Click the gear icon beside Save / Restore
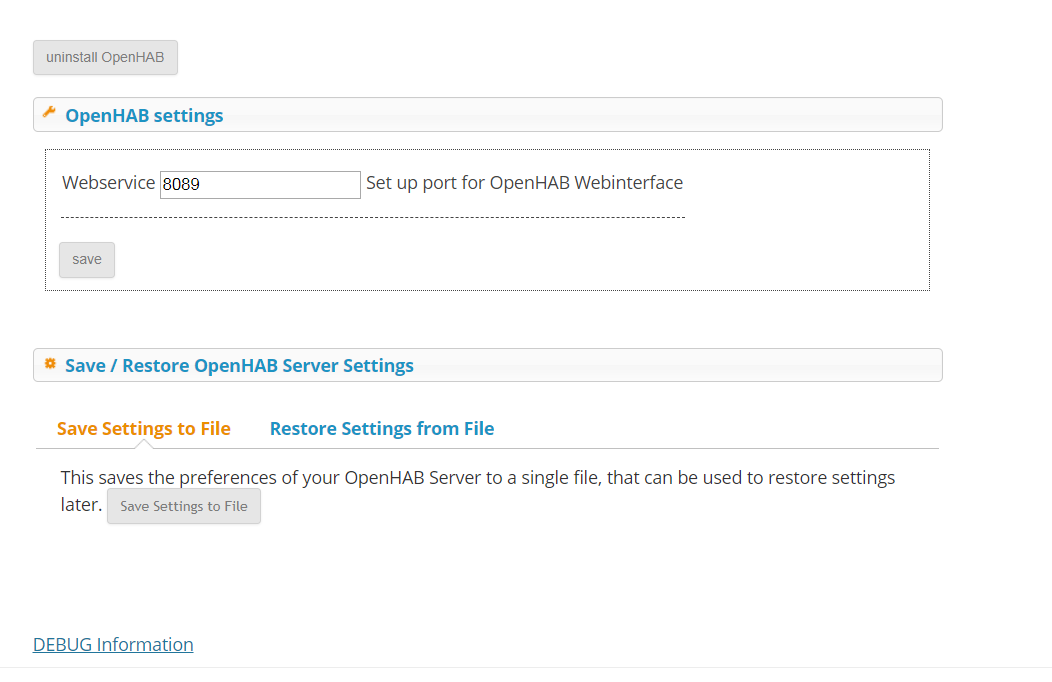This screenshot has height=682, width=1052. pos(50,363)
